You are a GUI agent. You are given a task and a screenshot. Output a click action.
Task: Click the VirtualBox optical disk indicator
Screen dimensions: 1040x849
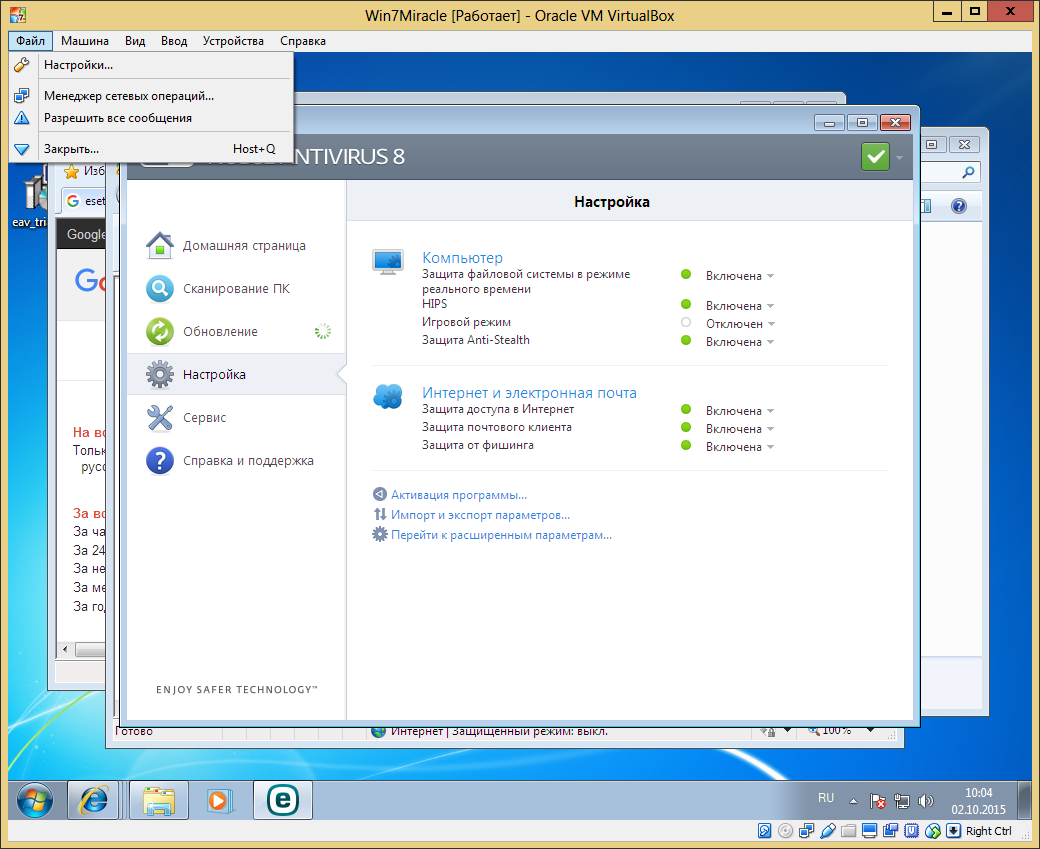pos(785,830)
